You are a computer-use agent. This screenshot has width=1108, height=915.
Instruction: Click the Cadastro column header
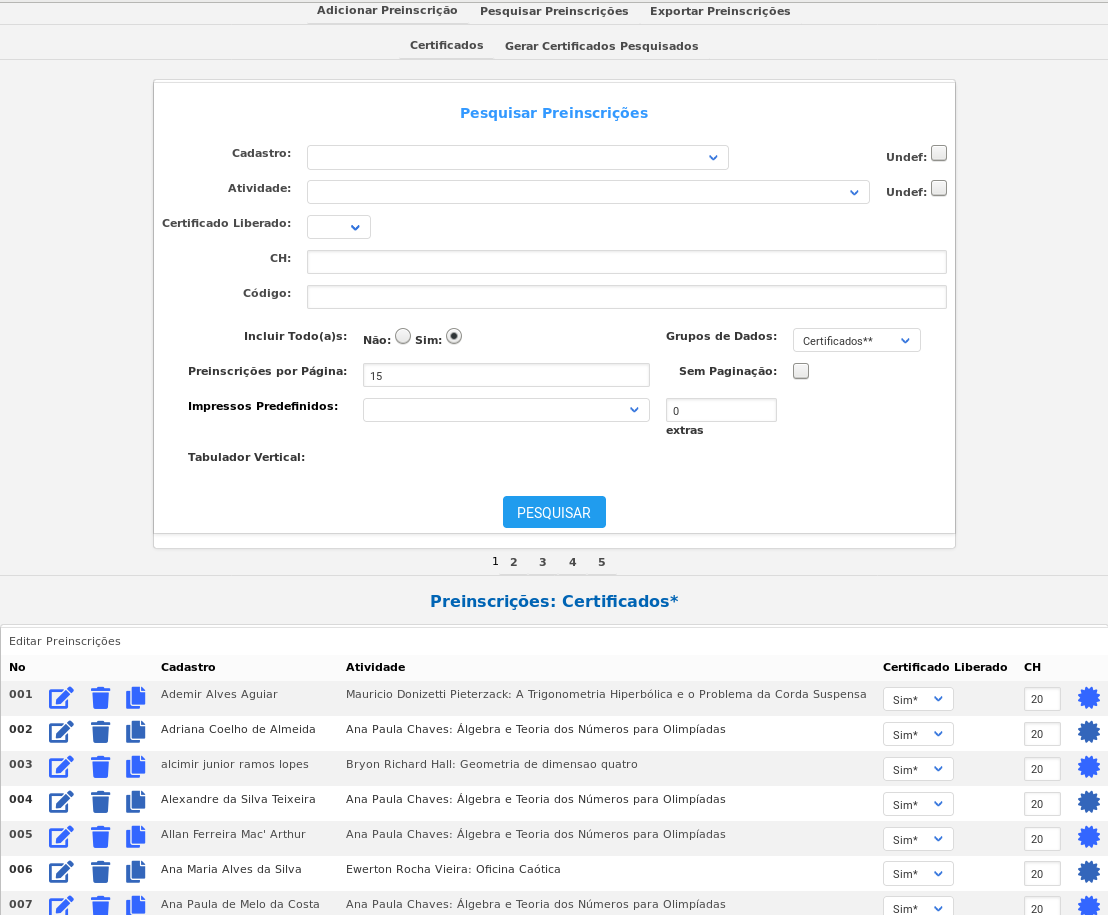click(188, 667)
